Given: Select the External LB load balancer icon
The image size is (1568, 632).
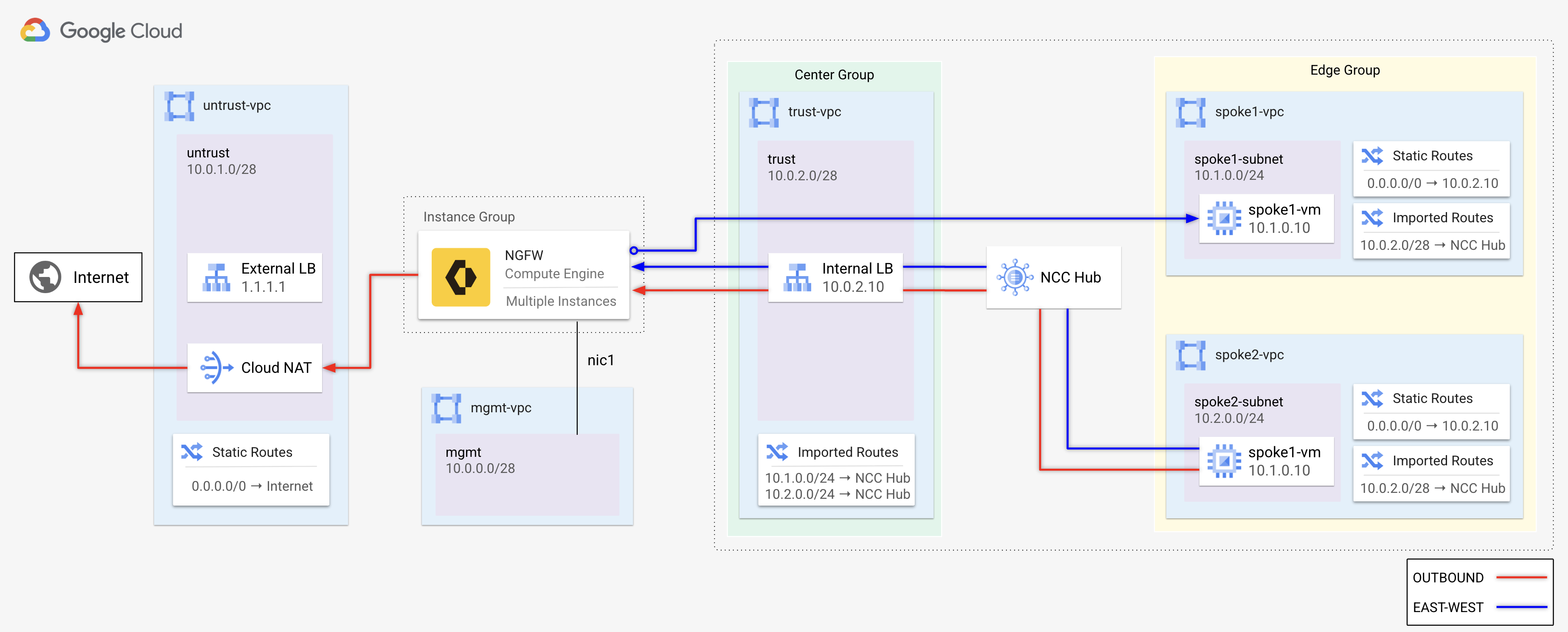Looking at the screenshot, I should pos(216,277).
